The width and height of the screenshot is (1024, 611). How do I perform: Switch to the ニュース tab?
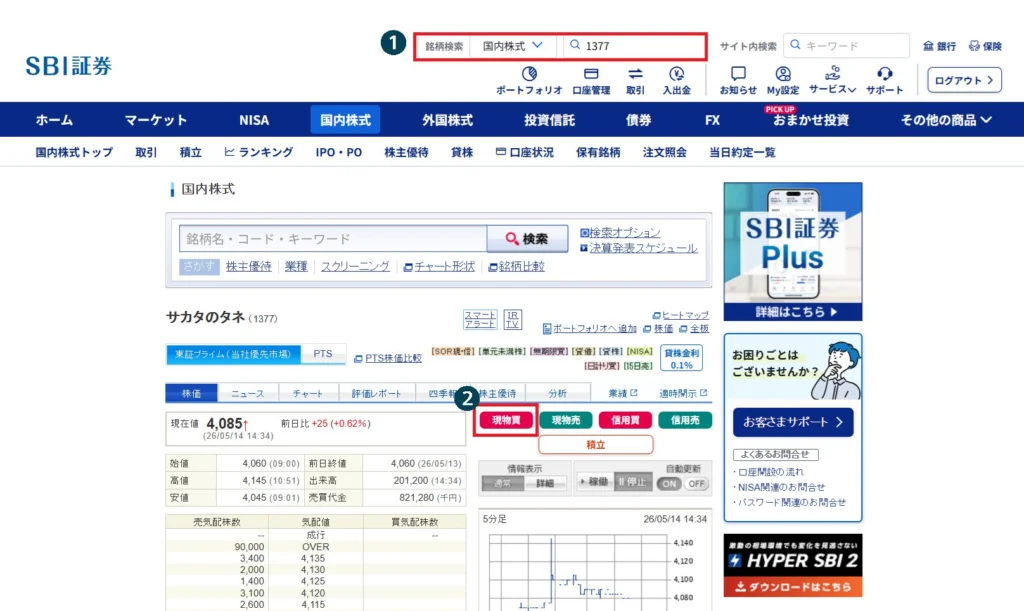tap(248, 393)
